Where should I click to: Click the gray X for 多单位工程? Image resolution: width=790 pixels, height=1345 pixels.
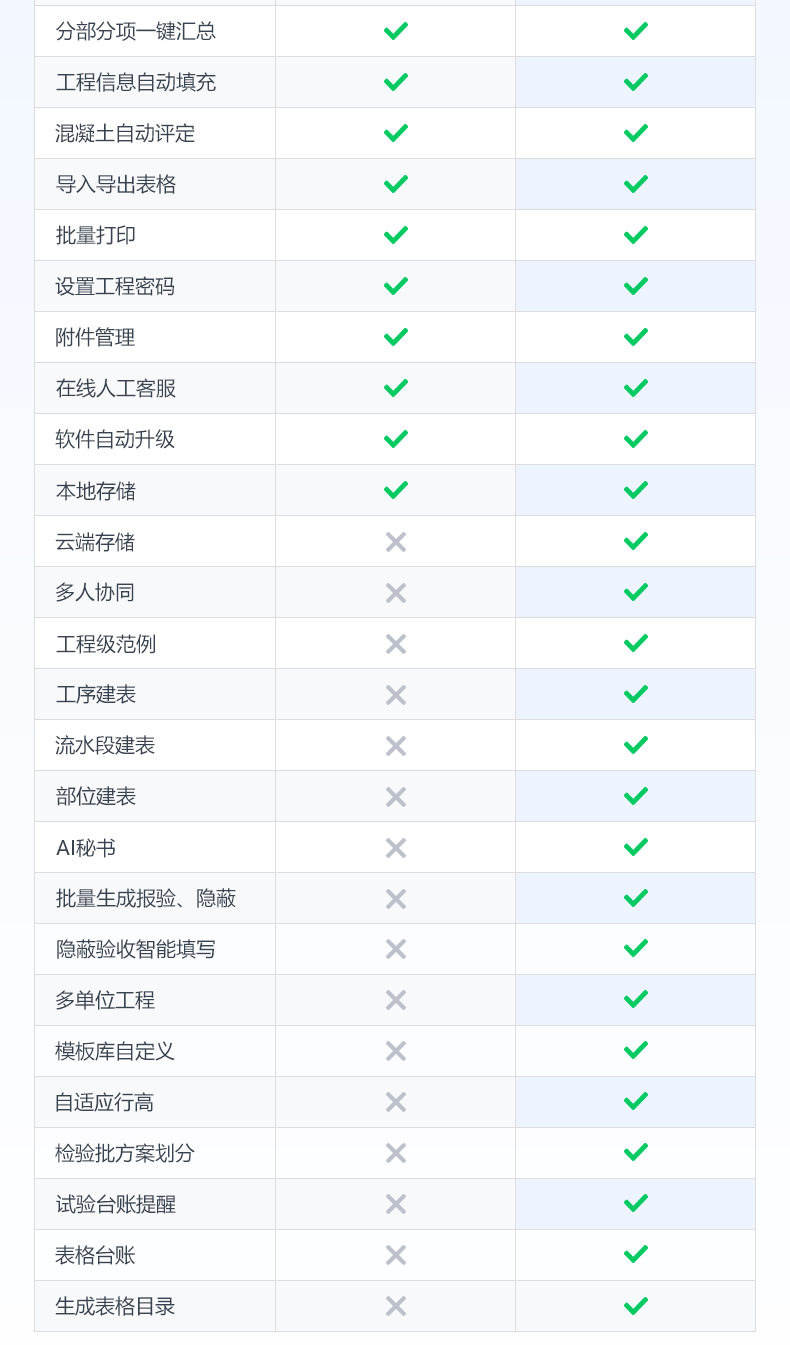(x=396, y=1000)
